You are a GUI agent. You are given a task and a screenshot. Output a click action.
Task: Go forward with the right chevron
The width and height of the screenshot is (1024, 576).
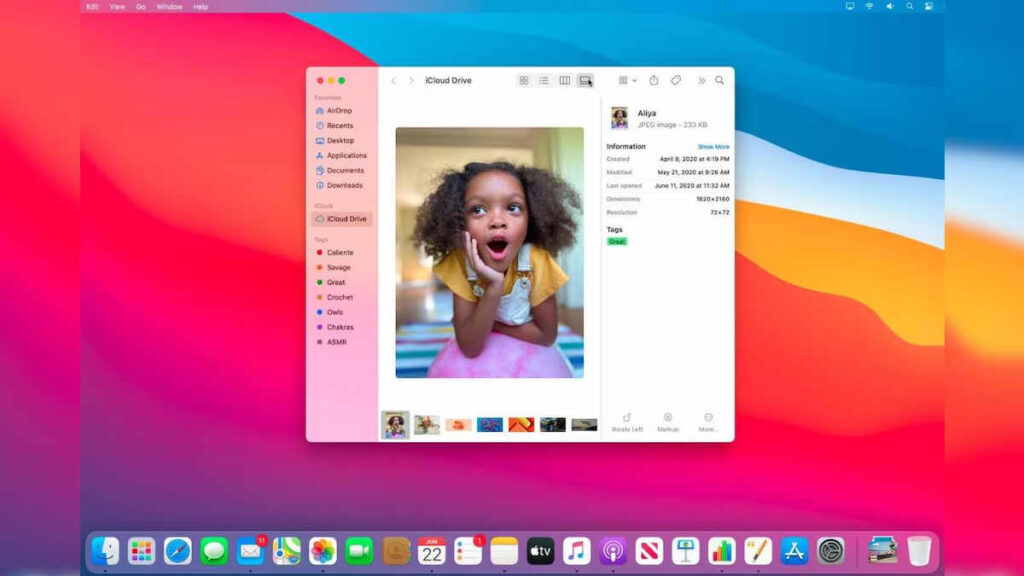click(411, 80)
